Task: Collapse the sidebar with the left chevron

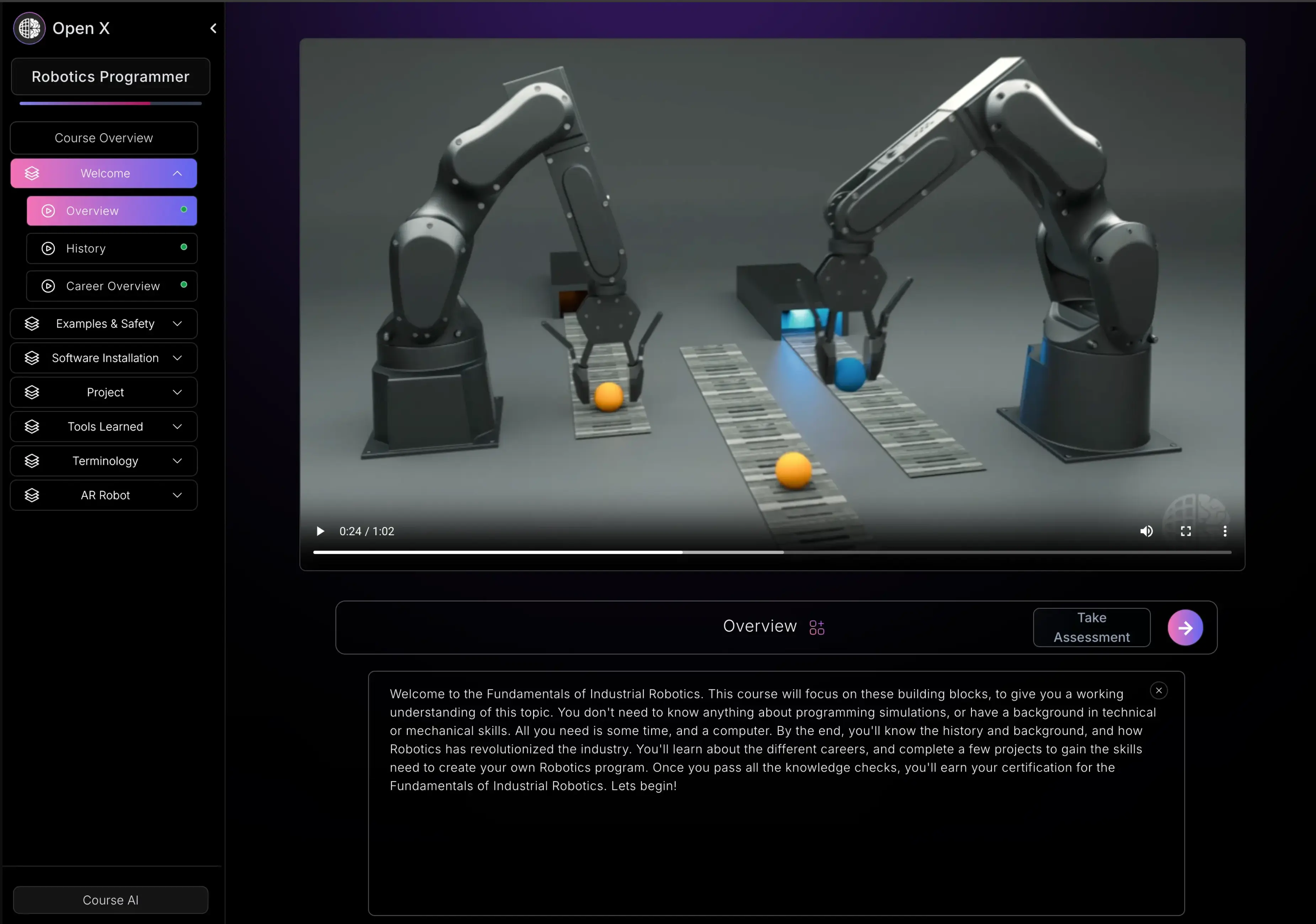Action: (213, 28)
